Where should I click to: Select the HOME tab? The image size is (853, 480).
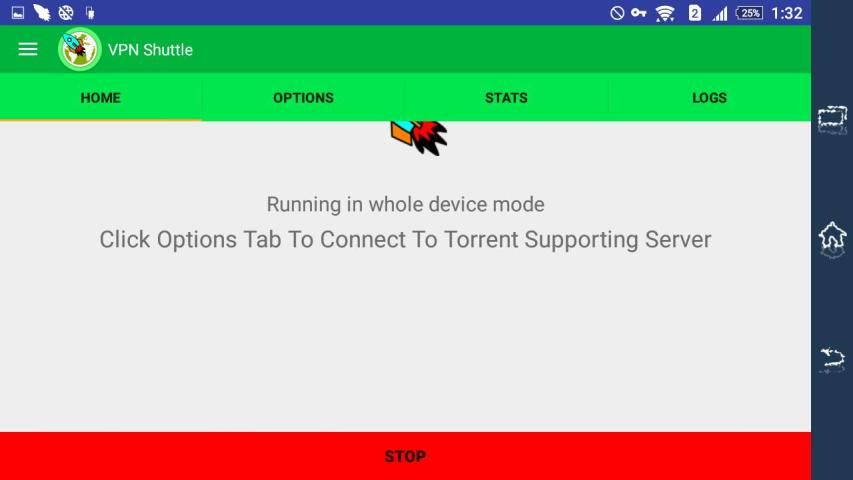(x=101, y=97)
